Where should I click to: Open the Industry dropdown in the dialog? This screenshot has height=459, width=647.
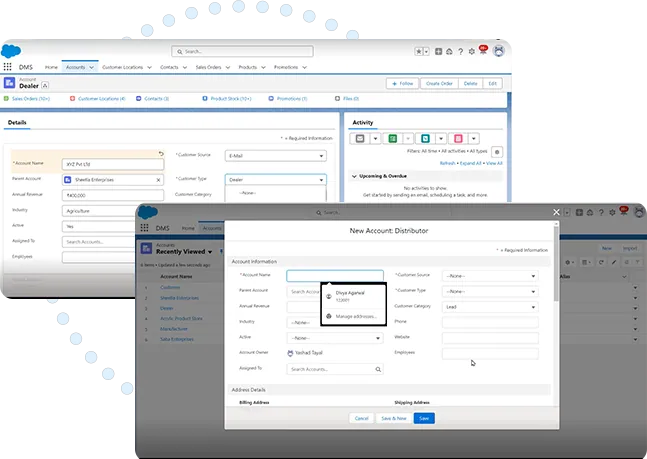click(x=335, y=322)
